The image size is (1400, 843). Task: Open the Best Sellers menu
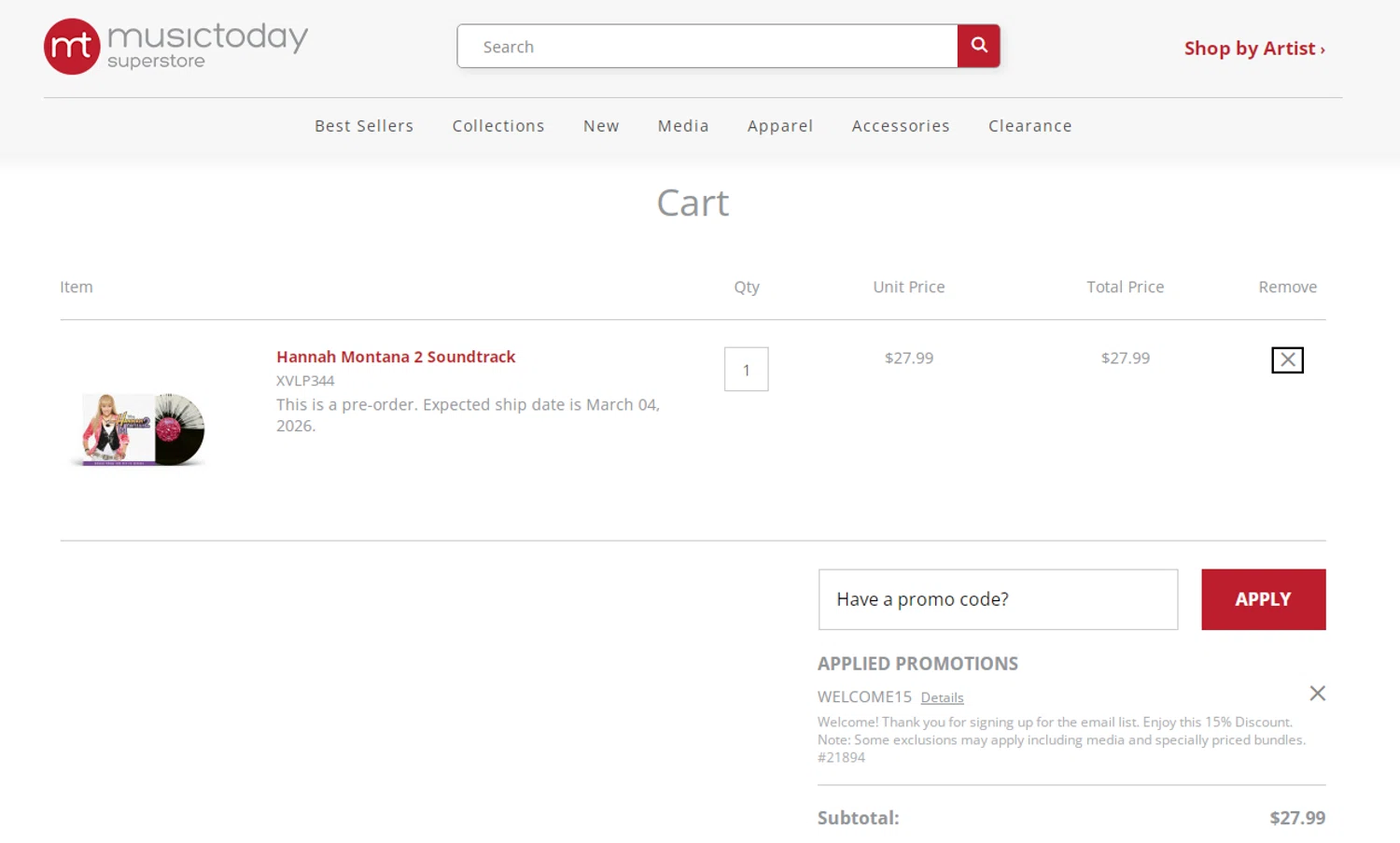(x=364, y=126)
